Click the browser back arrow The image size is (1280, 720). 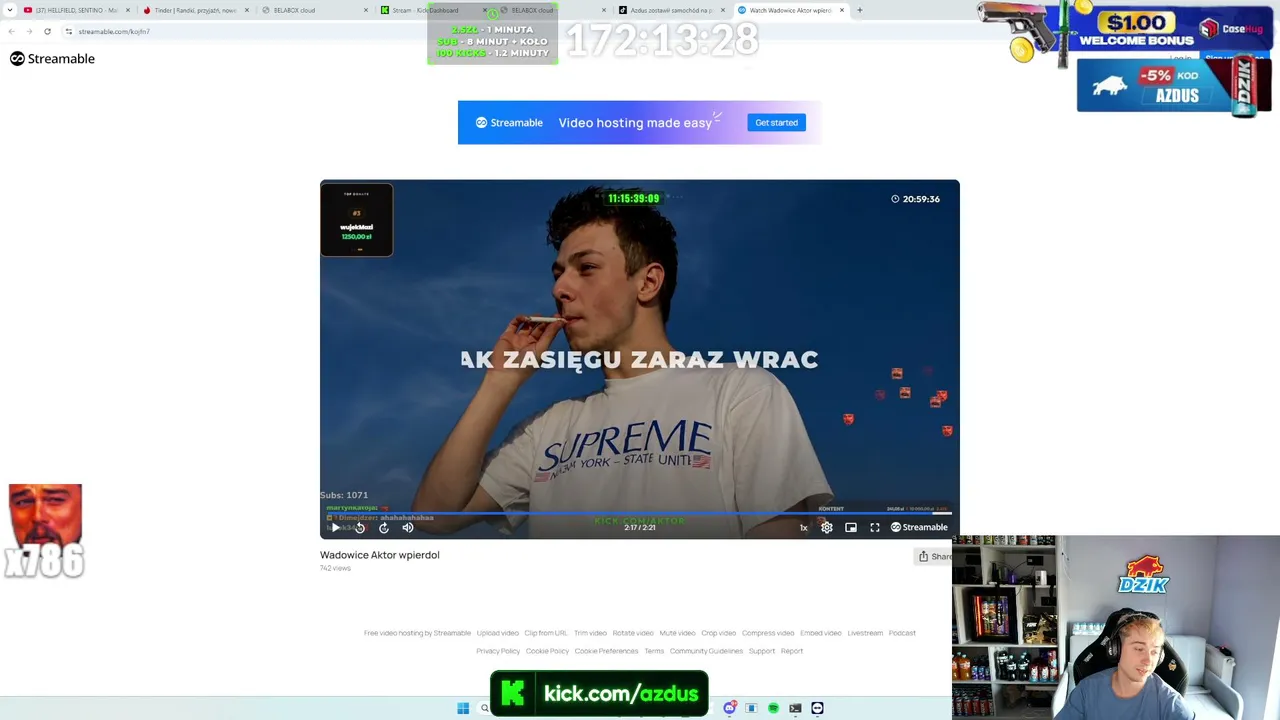click(x=11, y=31)
